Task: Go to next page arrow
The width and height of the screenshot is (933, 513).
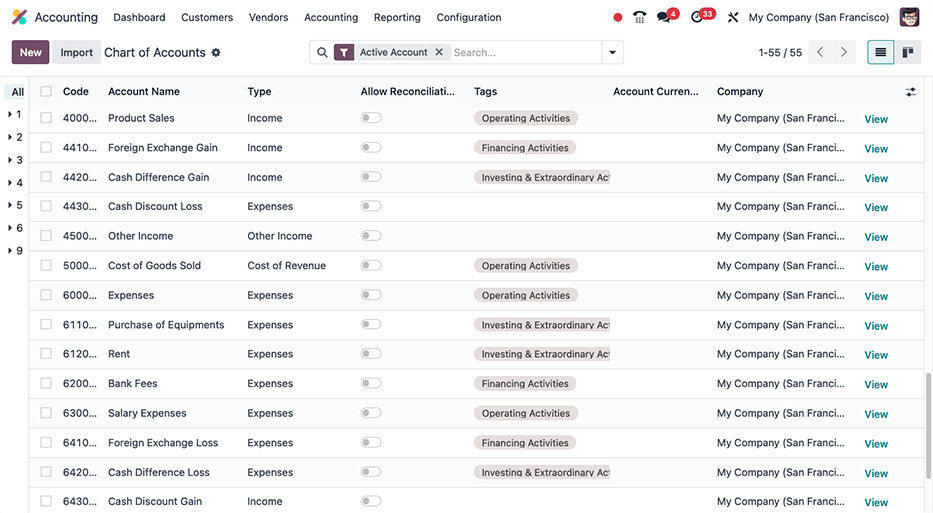Action: 844,52
